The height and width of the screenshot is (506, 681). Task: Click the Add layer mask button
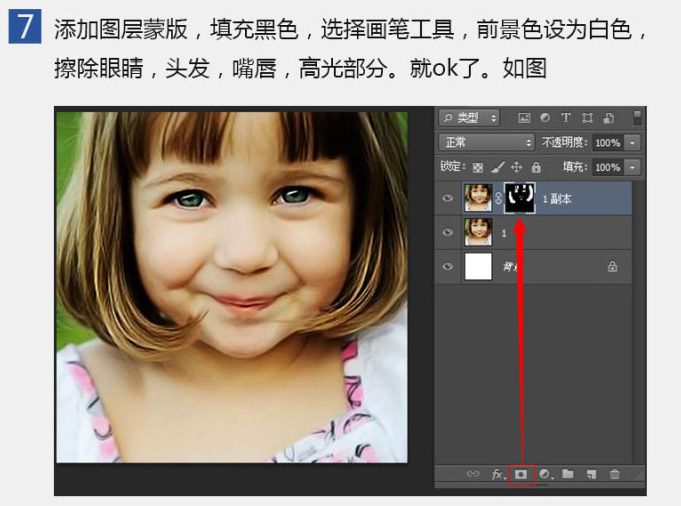521,474
